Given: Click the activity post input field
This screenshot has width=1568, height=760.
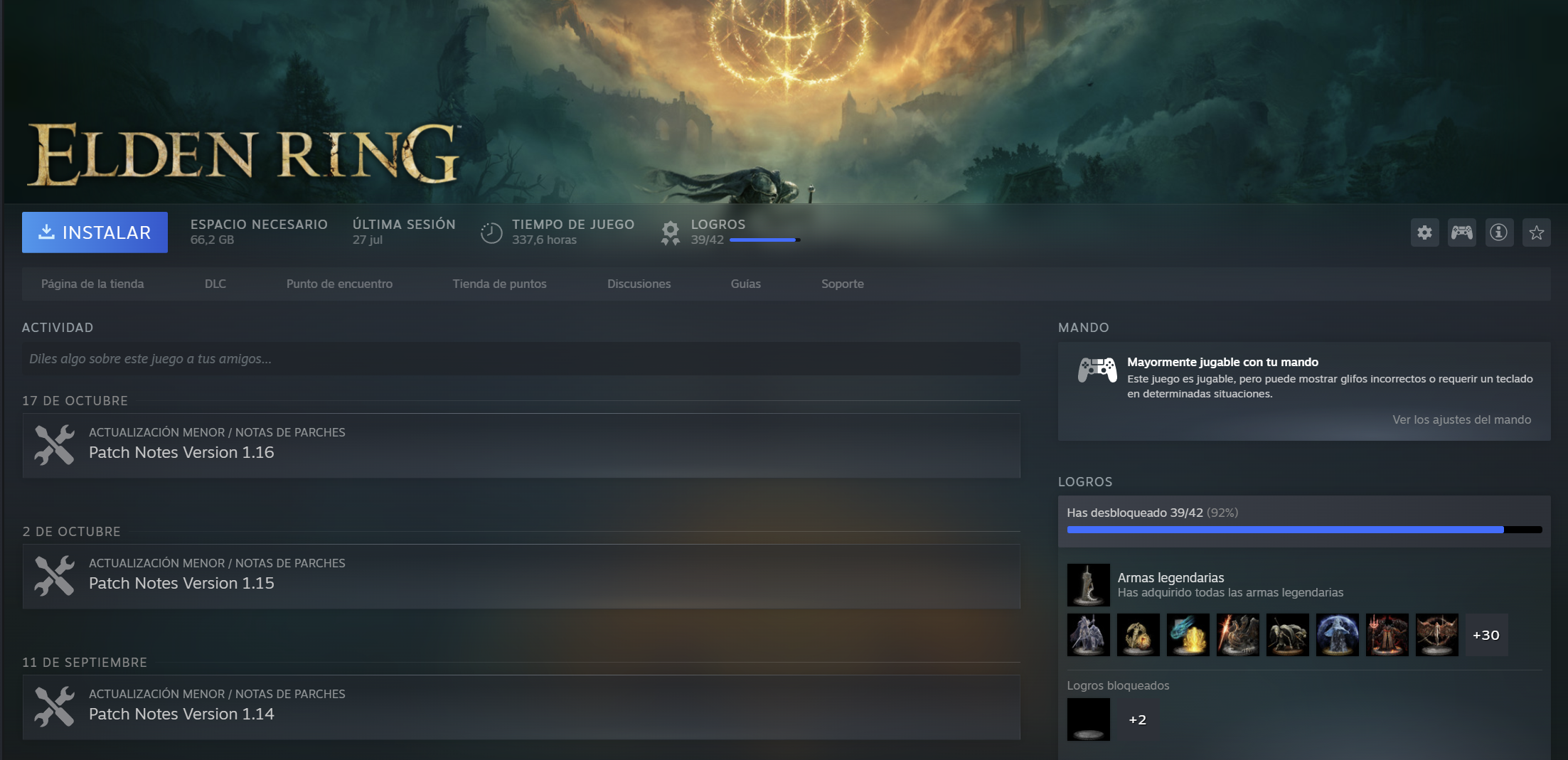Looking at the screenshot, I should [521, 358].
